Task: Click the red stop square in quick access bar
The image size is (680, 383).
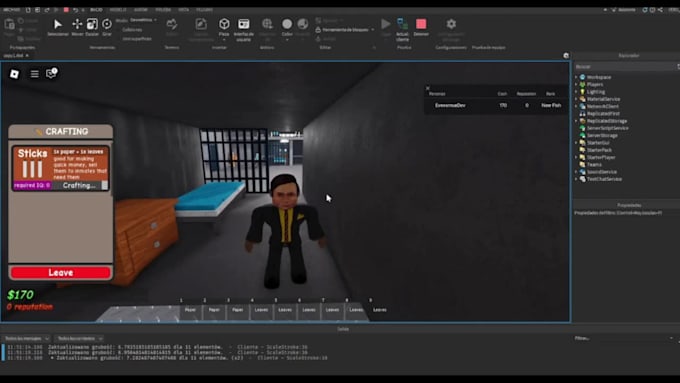Action: pos(66,10)
